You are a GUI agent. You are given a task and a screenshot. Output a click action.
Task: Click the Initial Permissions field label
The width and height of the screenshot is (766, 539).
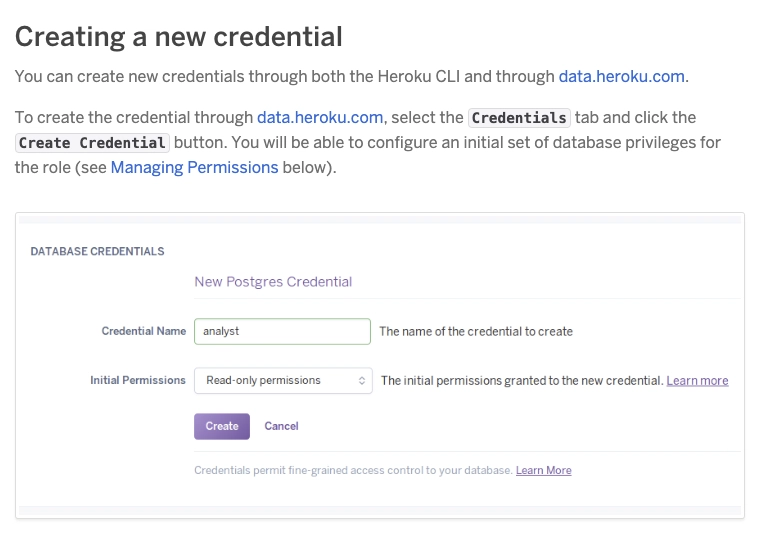(x=138, y=380)
